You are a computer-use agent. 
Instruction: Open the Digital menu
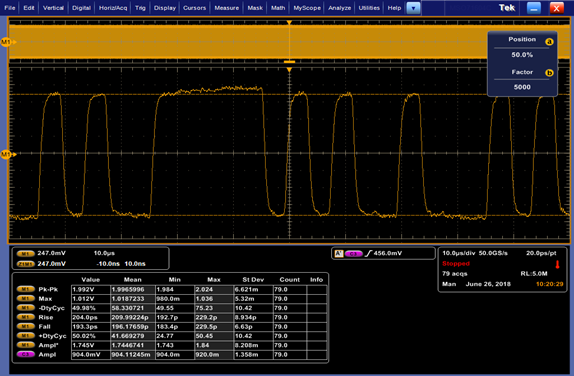coord(81,8)
